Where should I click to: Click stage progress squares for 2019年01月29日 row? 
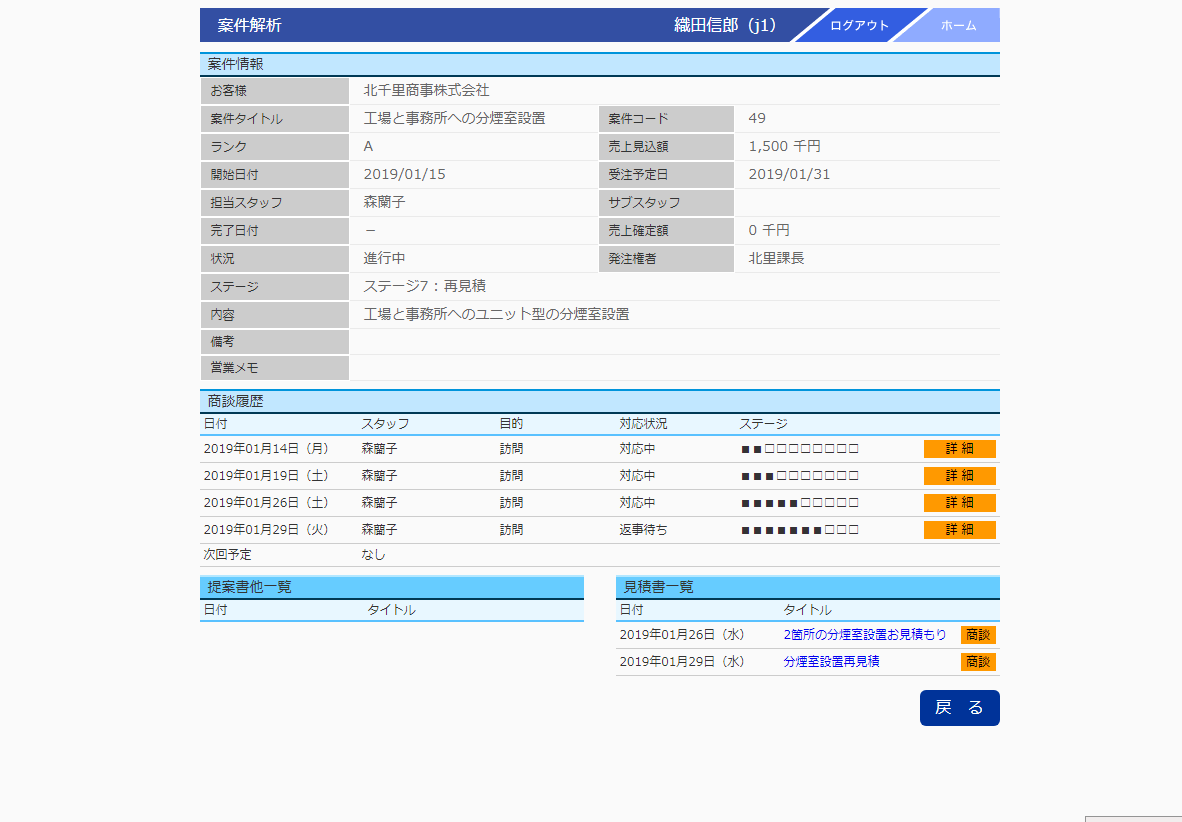pyautogui.click(x=799, y=530)
